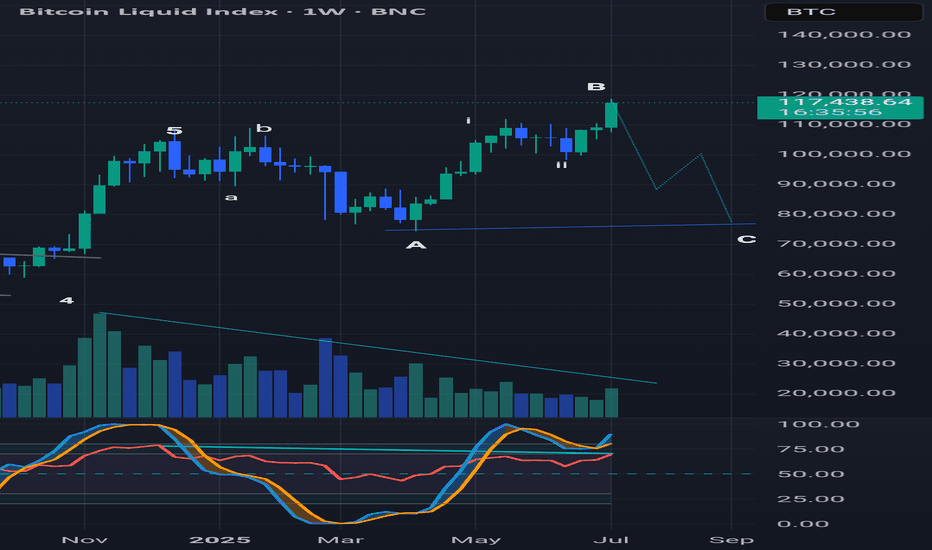
Task: Select the descending trend line over volume bars
Action: pos(378,348)
